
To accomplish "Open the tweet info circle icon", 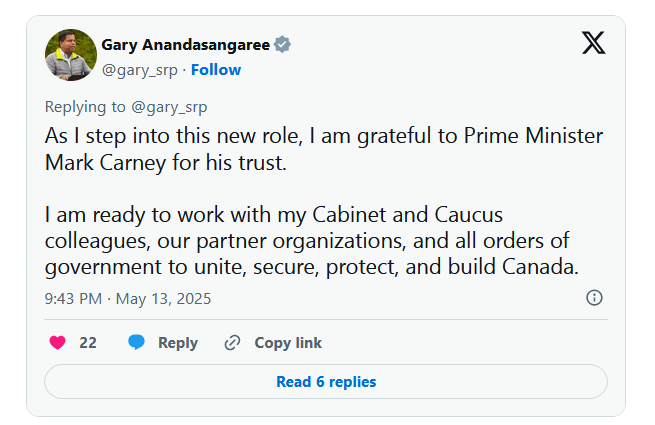I will click(x=594, y=298).
